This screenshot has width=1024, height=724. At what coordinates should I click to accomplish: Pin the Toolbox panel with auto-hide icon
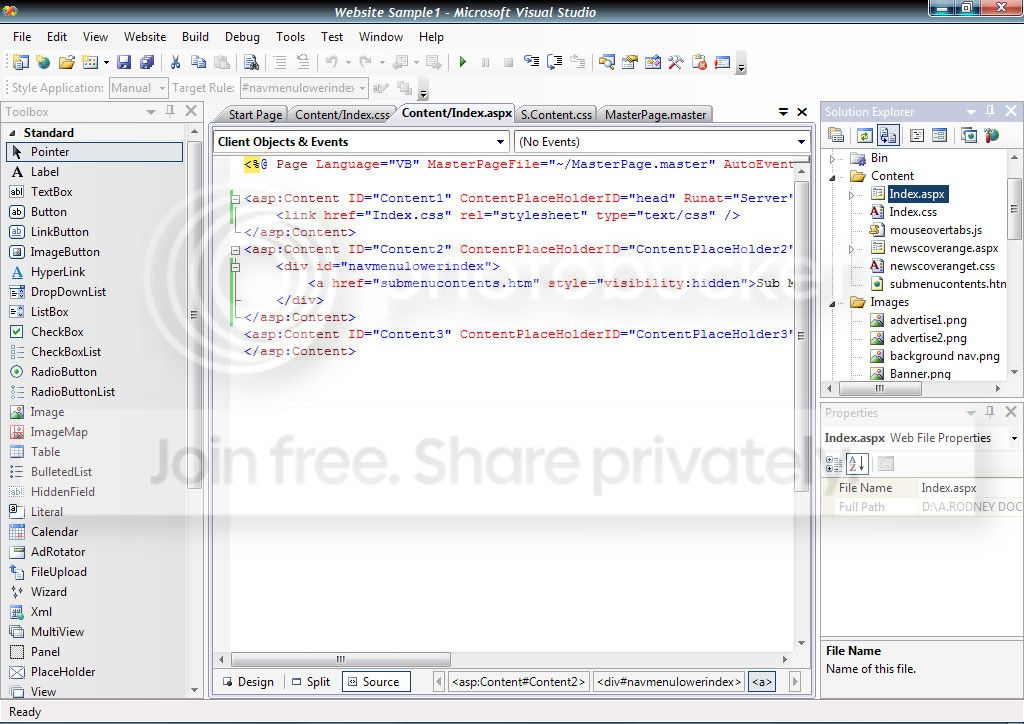coord(170,111)
